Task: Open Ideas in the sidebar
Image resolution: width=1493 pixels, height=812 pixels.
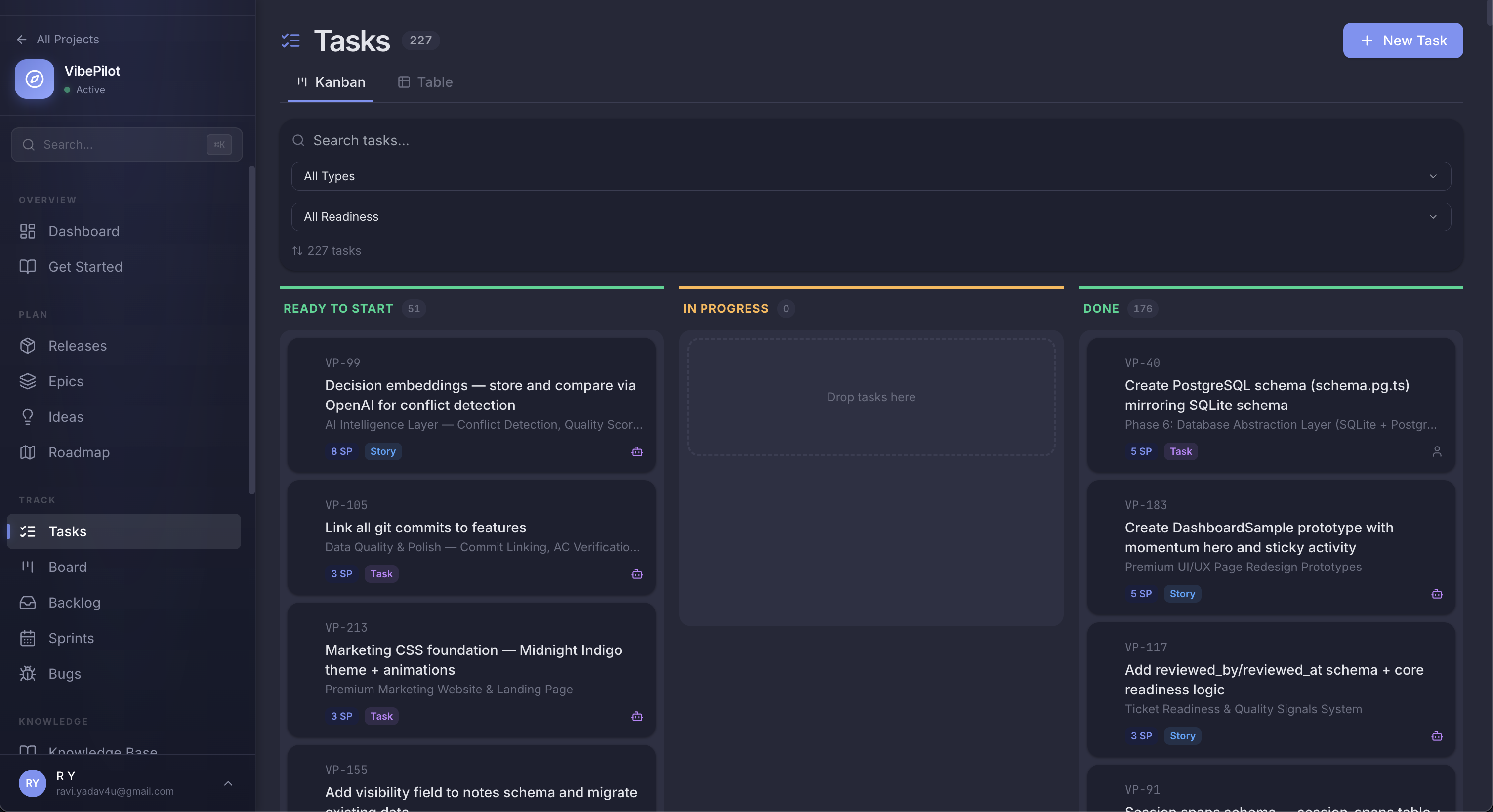Action: pyautogui.click(x=66, y=417)
